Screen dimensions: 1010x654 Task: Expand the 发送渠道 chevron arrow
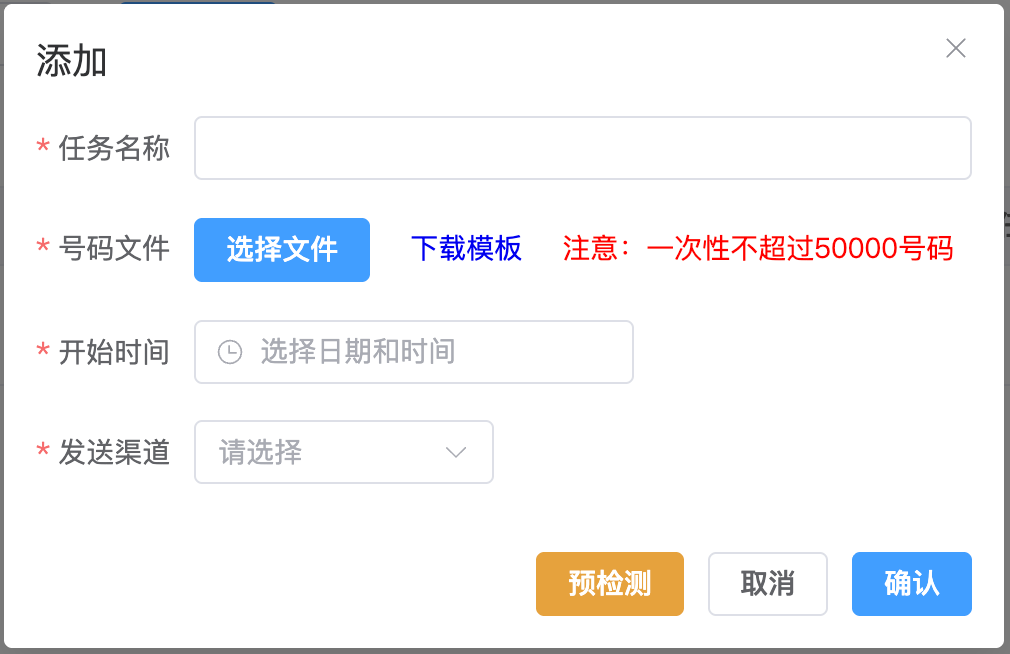456,452
